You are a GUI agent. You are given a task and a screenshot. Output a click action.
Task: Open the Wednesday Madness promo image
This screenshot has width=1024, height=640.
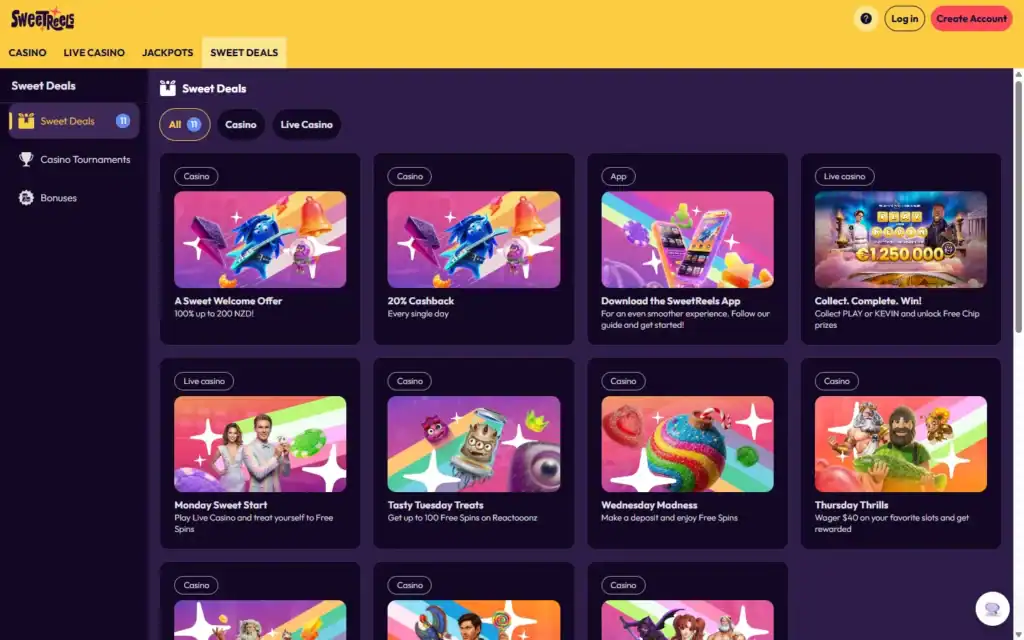tap(687, 444)
